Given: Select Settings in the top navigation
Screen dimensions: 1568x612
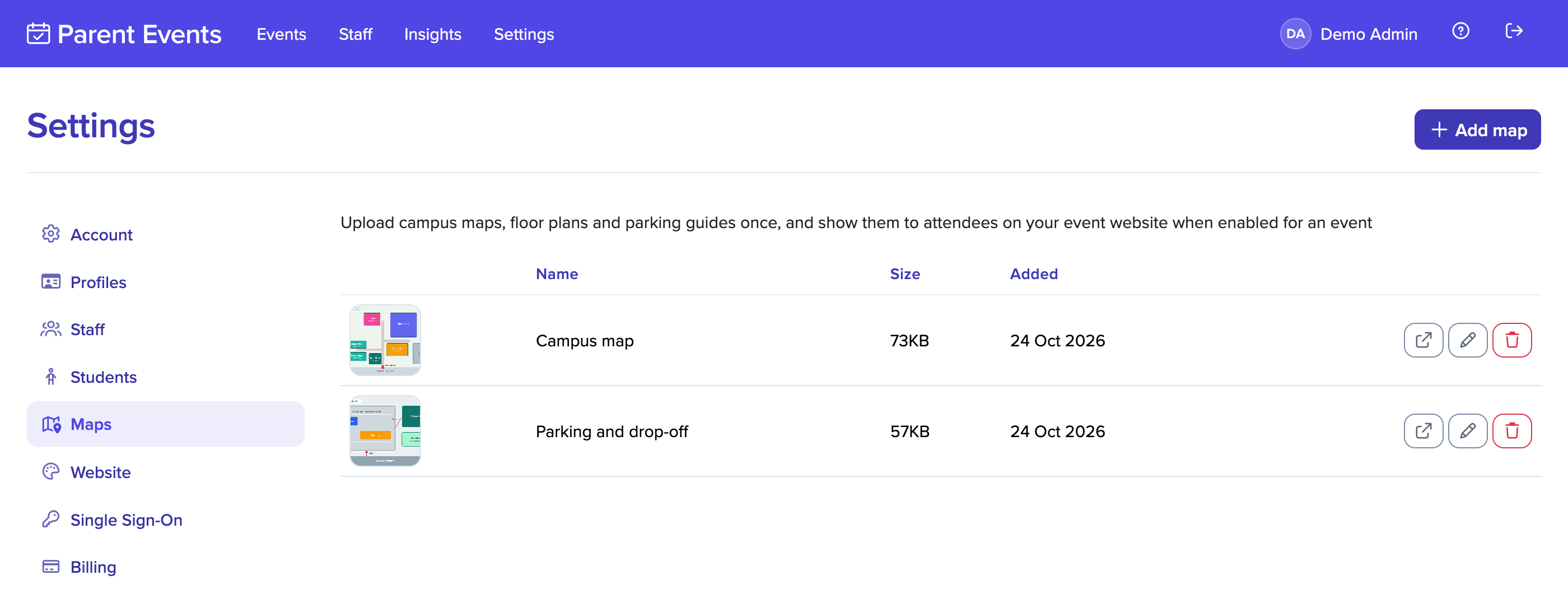Looking at the screenshot, I should [x=524, y=34].
